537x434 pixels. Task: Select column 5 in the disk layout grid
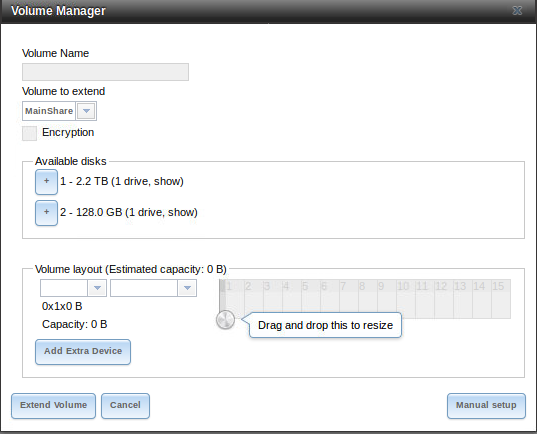click(310, 299)
